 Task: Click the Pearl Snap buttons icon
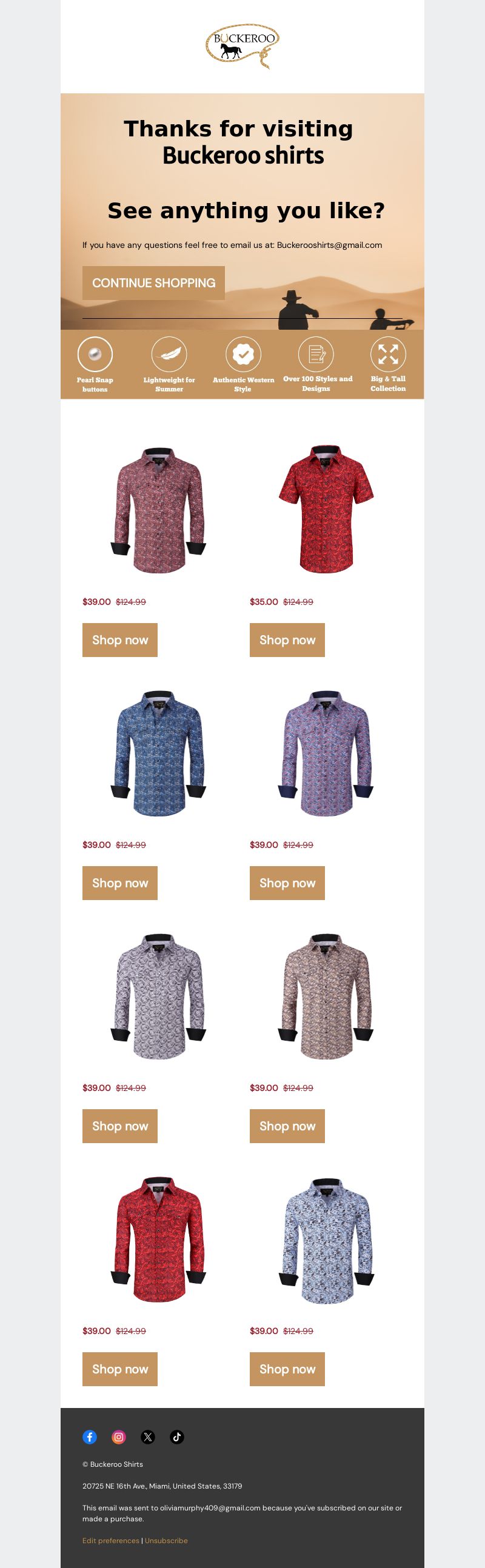point(95,353)
